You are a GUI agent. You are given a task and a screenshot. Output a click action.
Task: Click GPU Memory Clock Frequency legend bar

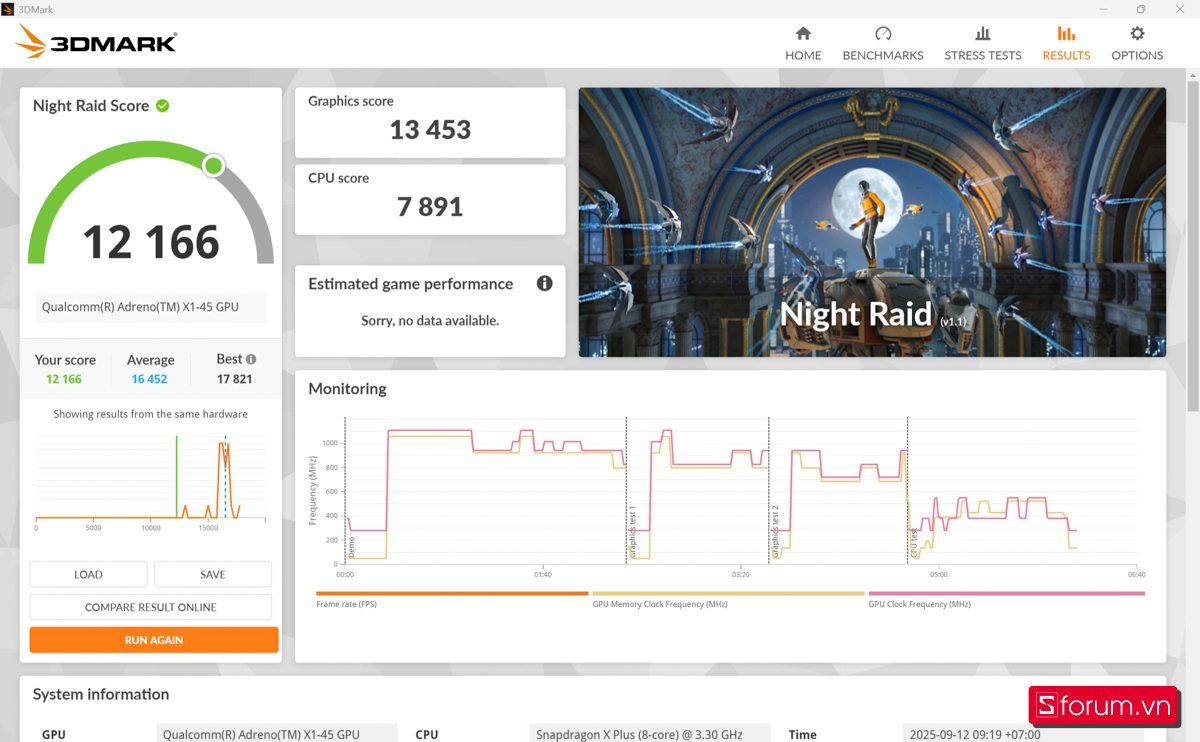pos(728,594)
